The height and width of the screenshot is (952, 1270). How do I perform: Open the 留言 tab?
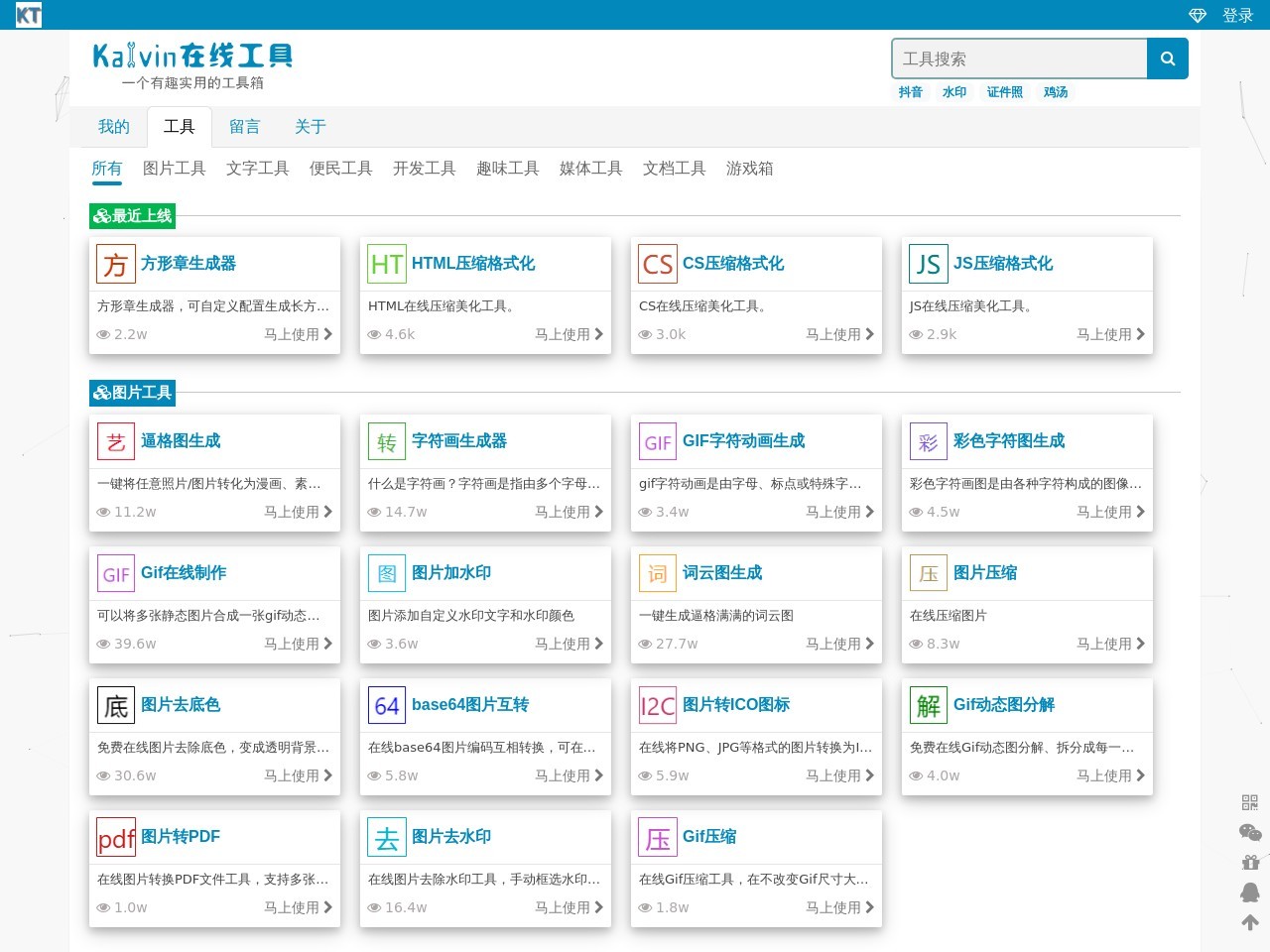pyautogui.click(x=245, y=127)
